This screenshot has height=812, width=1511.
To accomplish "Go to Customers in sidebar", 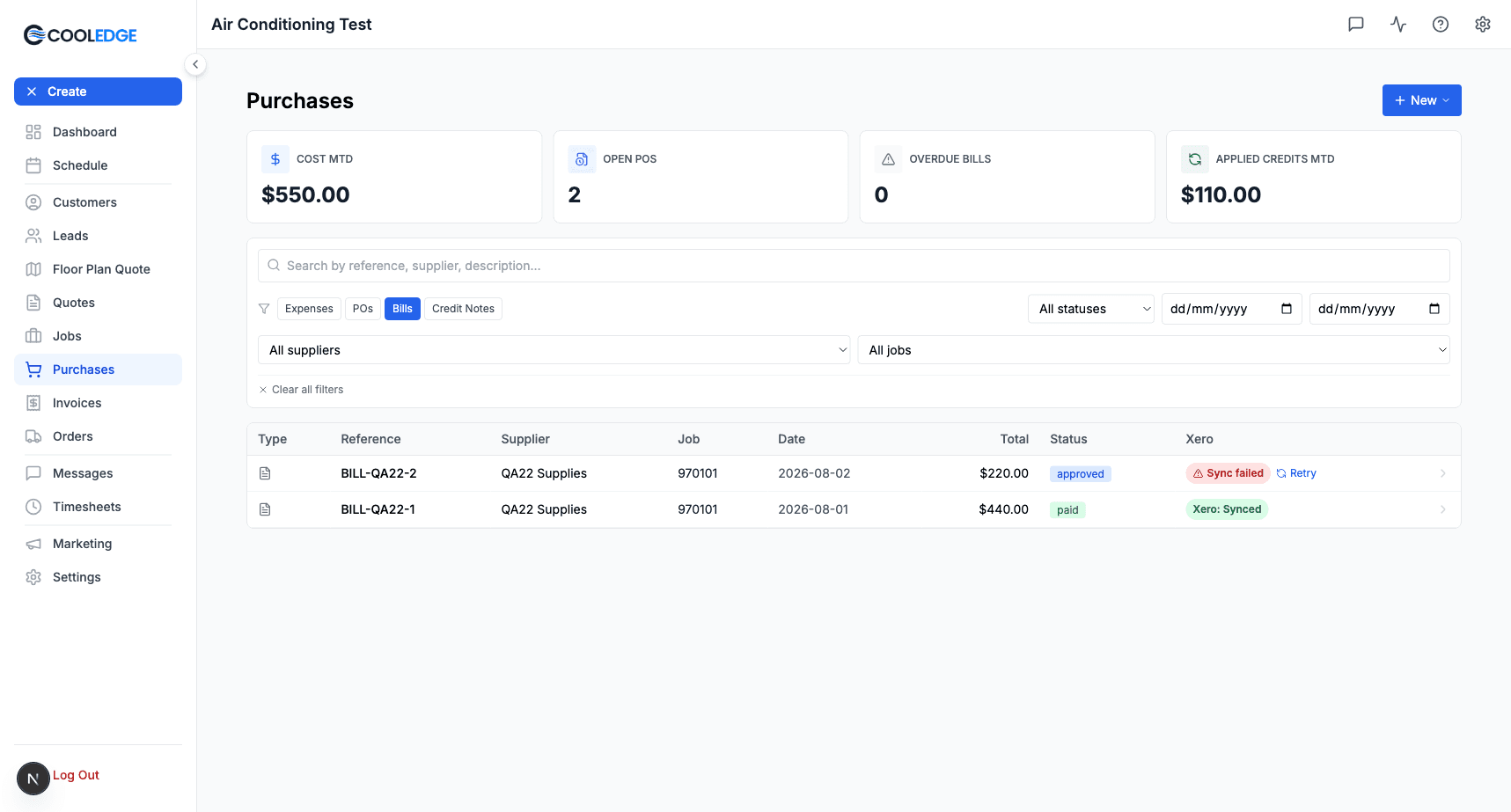I will click(x=98, y=202).
